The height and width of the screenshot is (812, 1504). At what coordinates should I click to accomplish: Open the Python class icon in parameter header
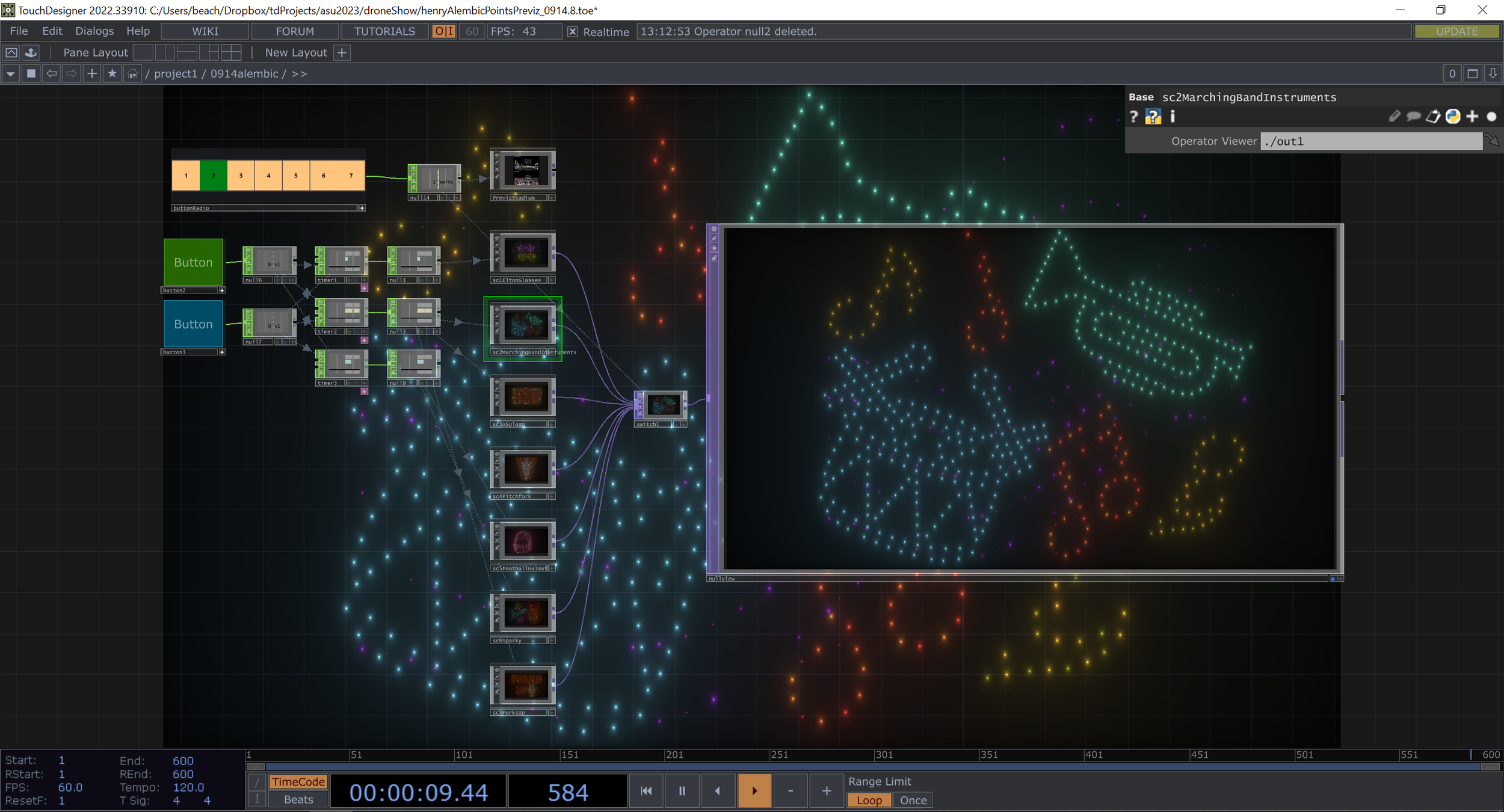1453,117
